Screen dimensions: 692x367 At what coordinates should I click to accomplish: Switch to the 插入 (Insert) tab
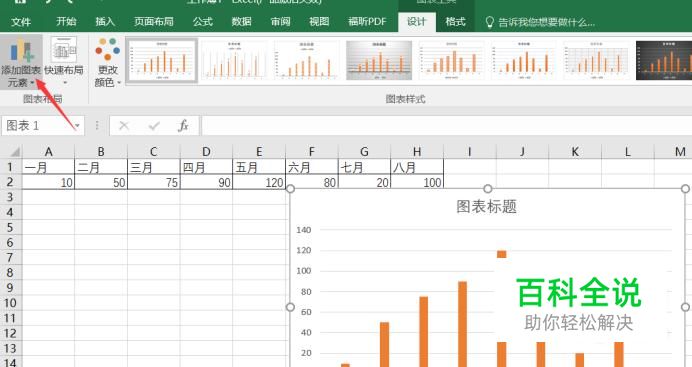point(105,22)
